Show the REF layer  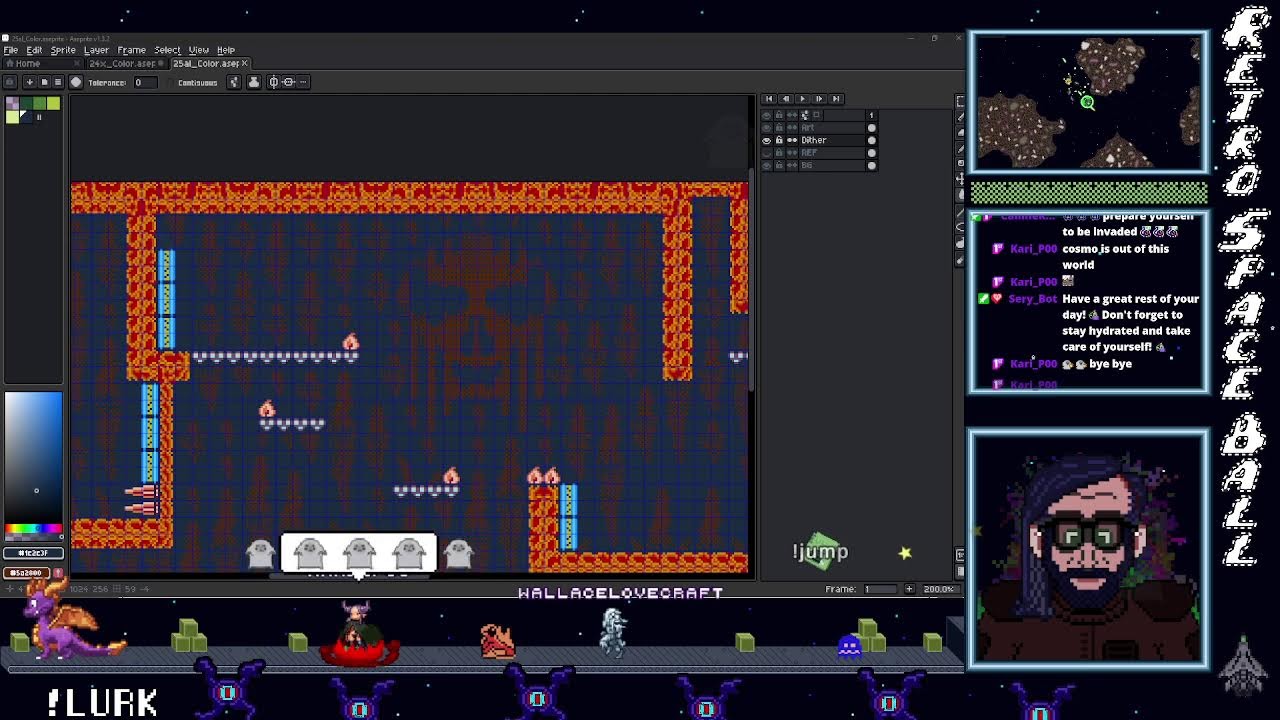point(767,153)
